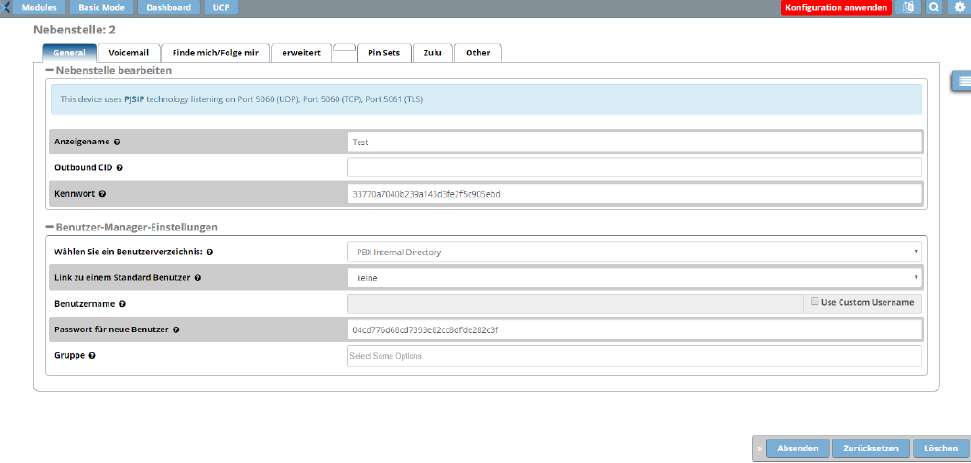Click help icon next to Outbound CID
Screen dimensions: 971x463
pyautogui.click(x=119, y=168)
